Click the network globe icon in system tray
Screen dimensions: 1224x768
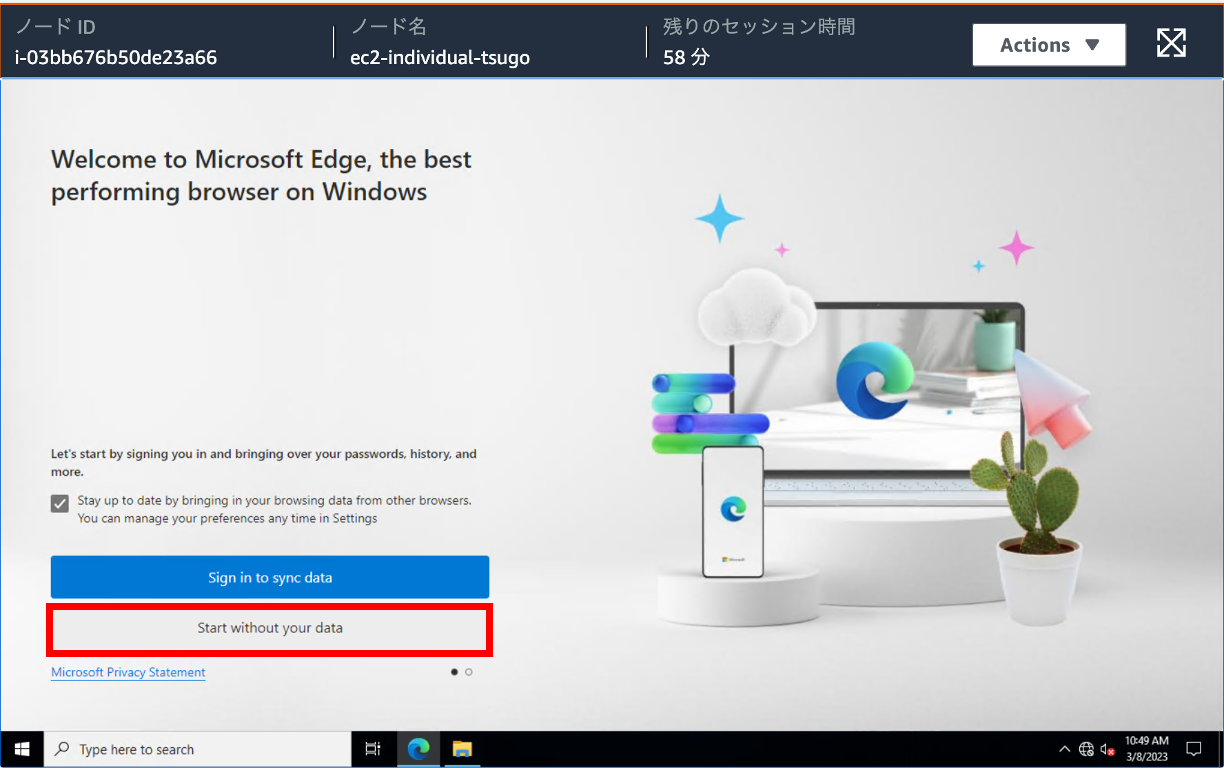point(1086,748)
